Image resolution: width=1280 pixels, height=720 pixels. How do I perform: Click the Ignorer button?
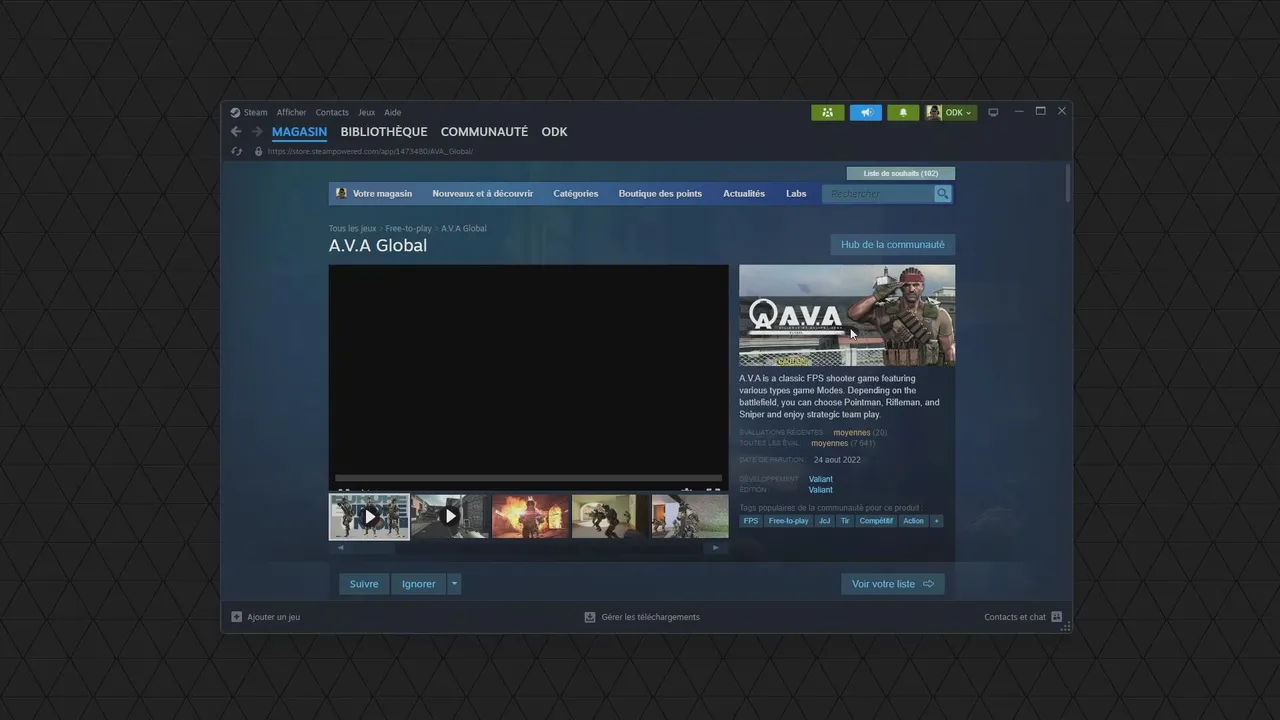click(419, 584)
